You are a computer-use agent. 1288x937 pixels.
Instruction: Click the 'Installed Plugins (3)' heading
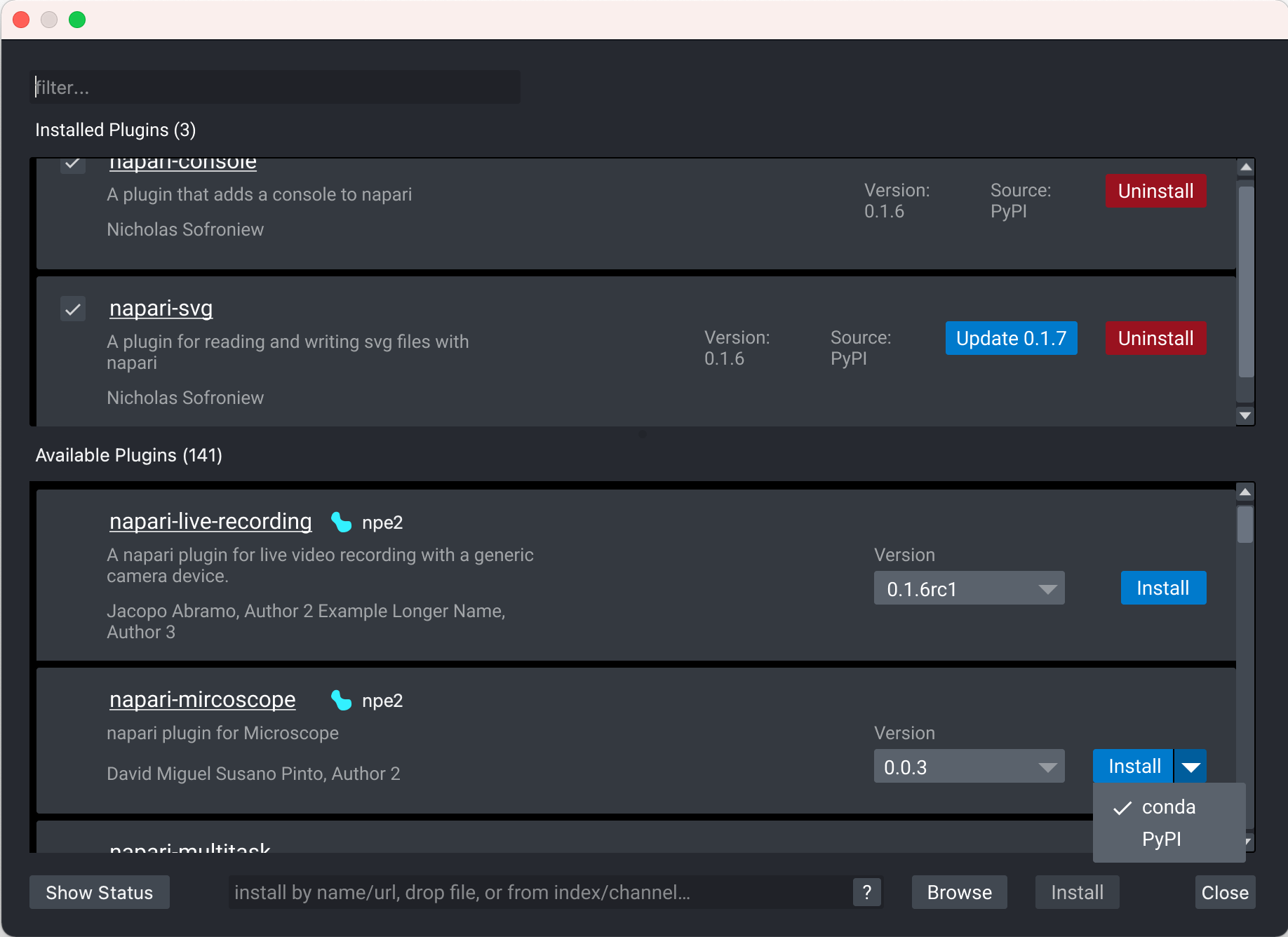click(116, 130)
